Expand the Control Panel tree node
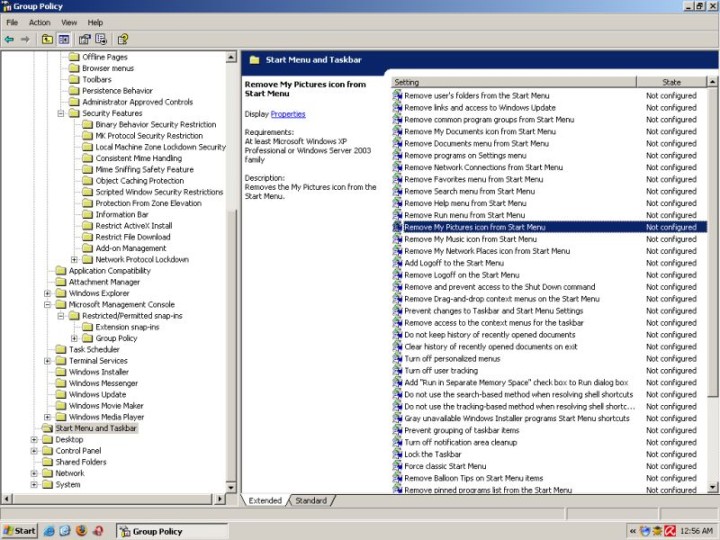This screenshot has width=720, height=540. tap(34, 451)
